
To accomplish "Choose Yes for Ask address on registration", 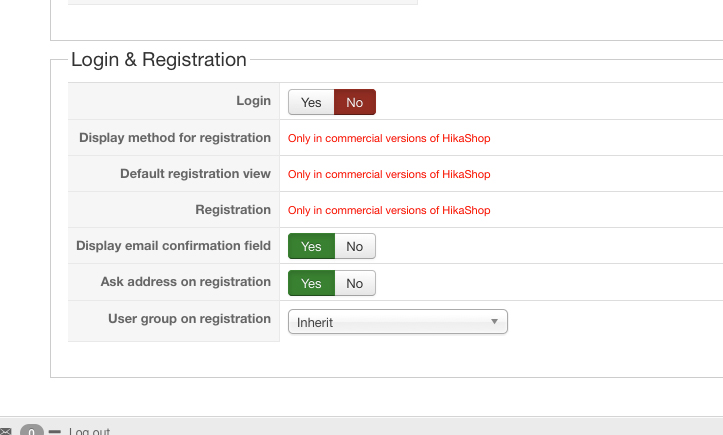I will (x=311, y=283).
